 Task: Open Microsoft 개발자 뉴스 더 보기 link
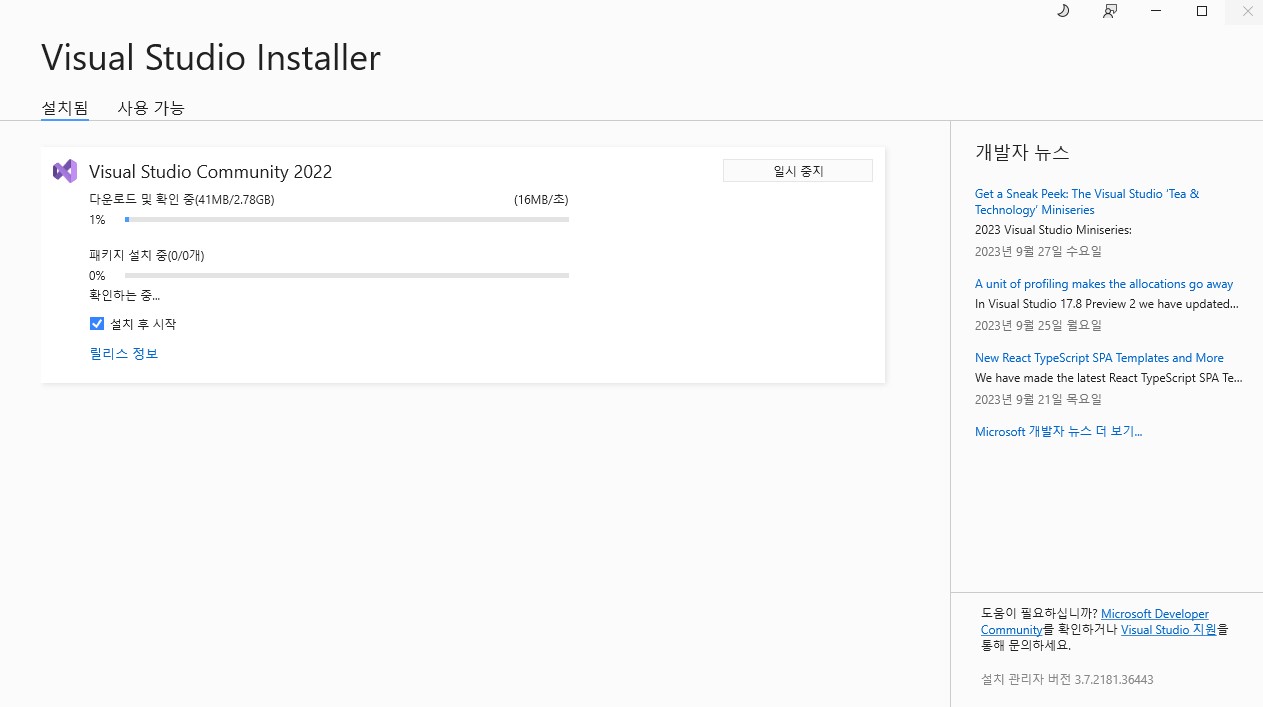(x=1058, y=431)
